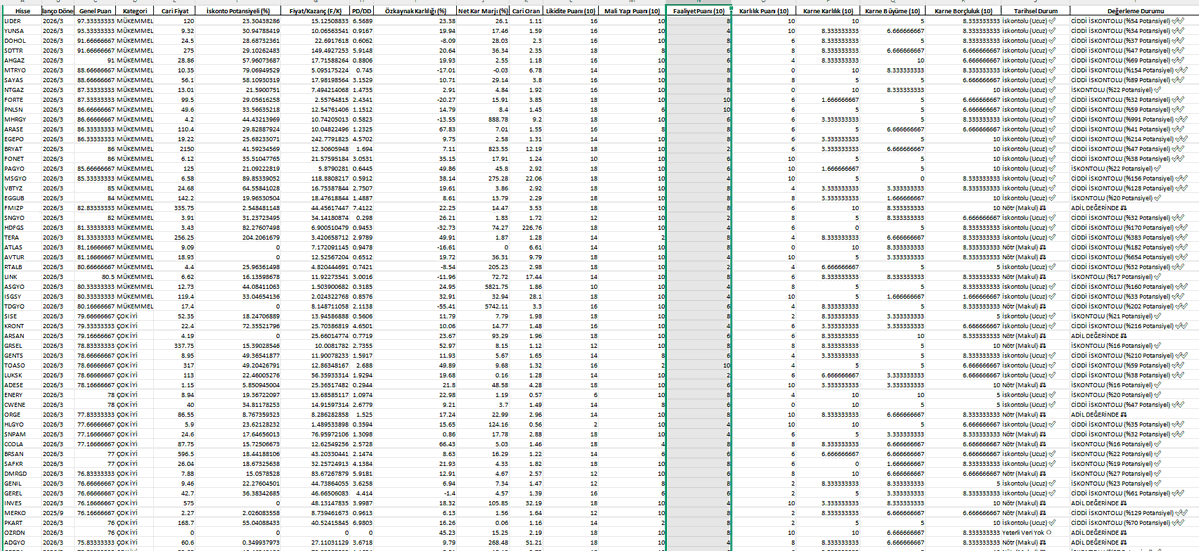Click the Karne Karlılık (10) header
Image resolution: width=1199 pixels, height=551 pixels.
(829, 12)
